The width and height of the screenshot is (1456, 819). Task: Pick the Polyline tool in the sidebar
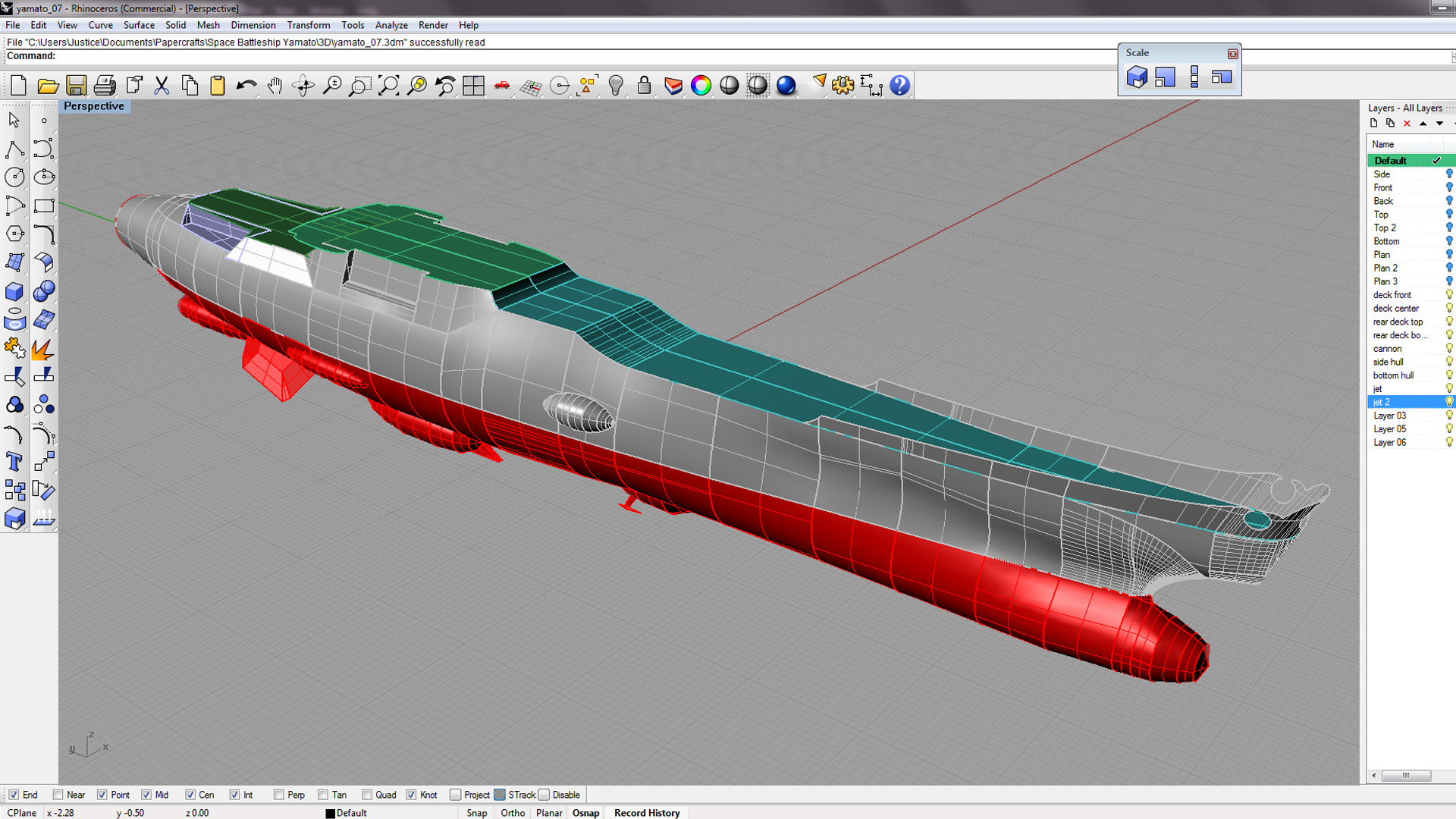coord(14,149)
